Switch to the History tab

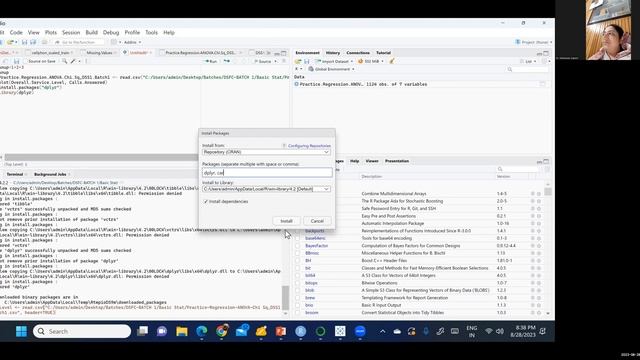coord(333,53)
